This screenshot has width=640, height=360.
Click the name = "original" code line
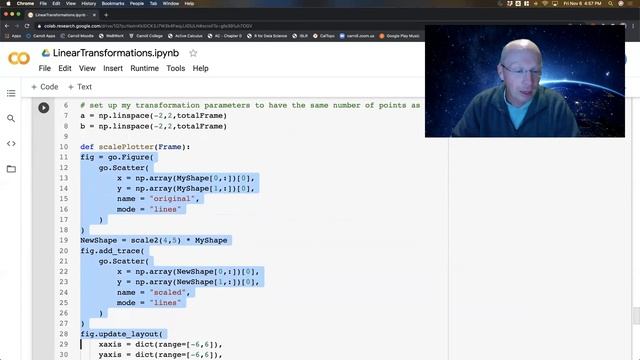158,199
